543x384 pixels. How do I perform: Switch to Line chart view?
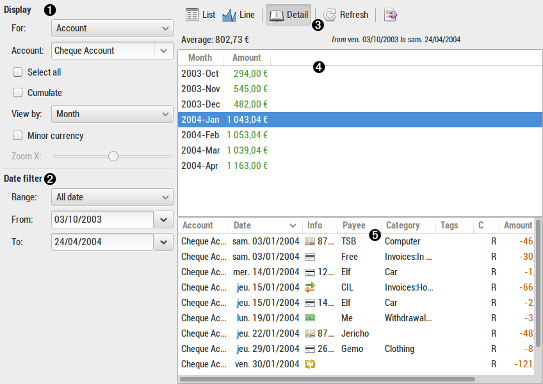(x=238, y=15)
